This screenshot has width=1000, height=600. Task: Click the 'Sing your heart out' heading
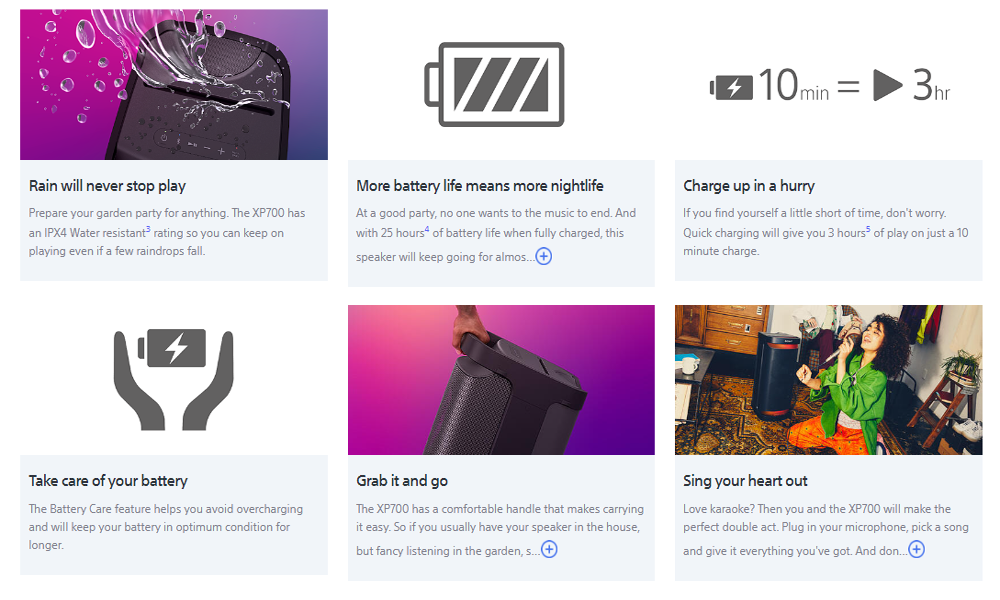pos(745,481)
